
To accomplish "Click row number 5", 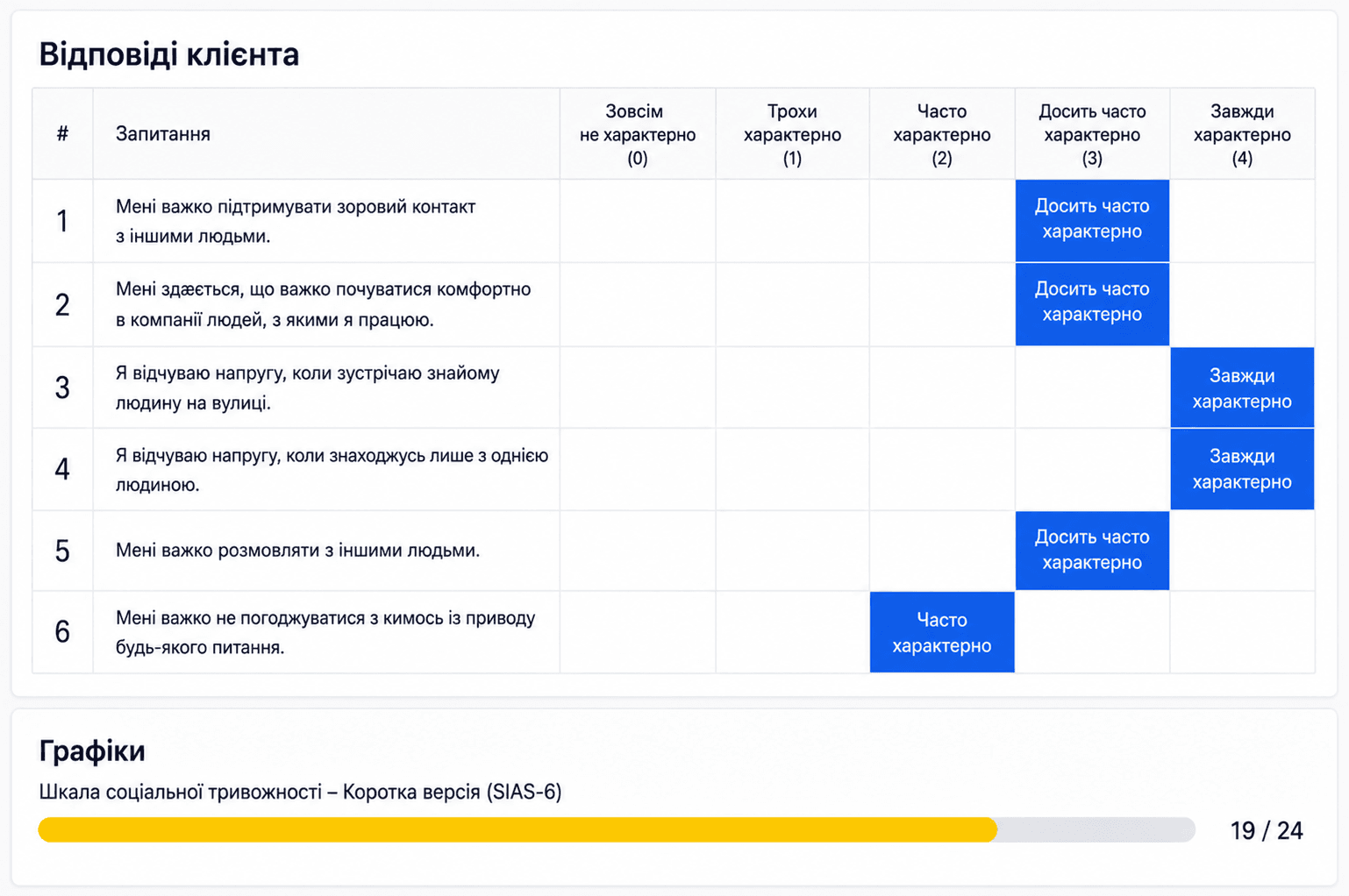I will point(62,551).
